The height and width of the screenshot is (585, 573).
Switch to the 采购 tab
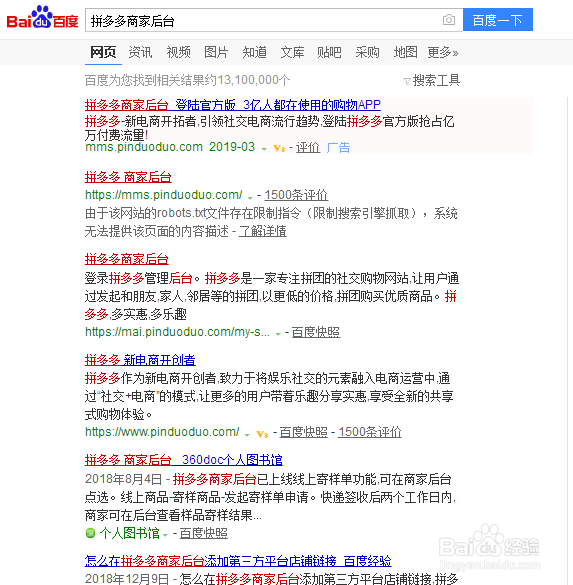(x=367, y=52)
